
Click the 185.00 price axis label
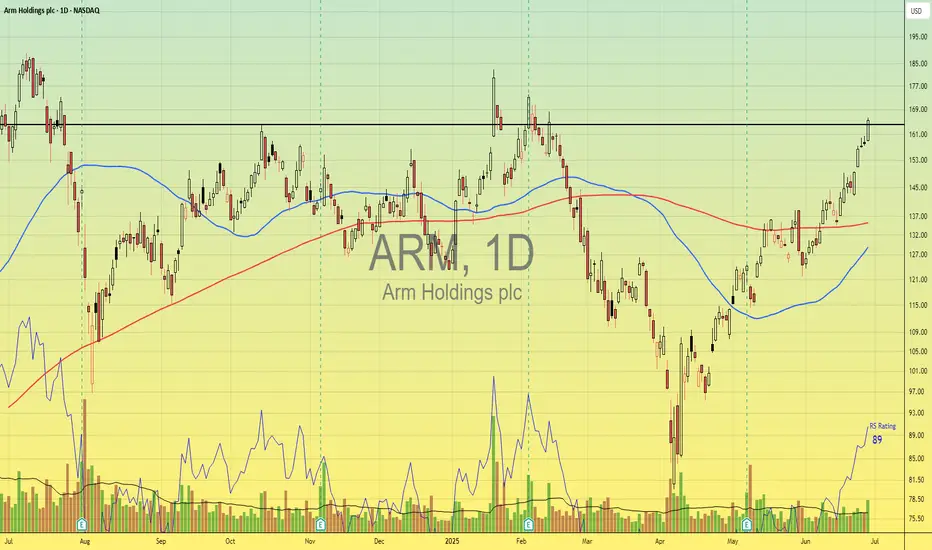[x=917, y=64]
